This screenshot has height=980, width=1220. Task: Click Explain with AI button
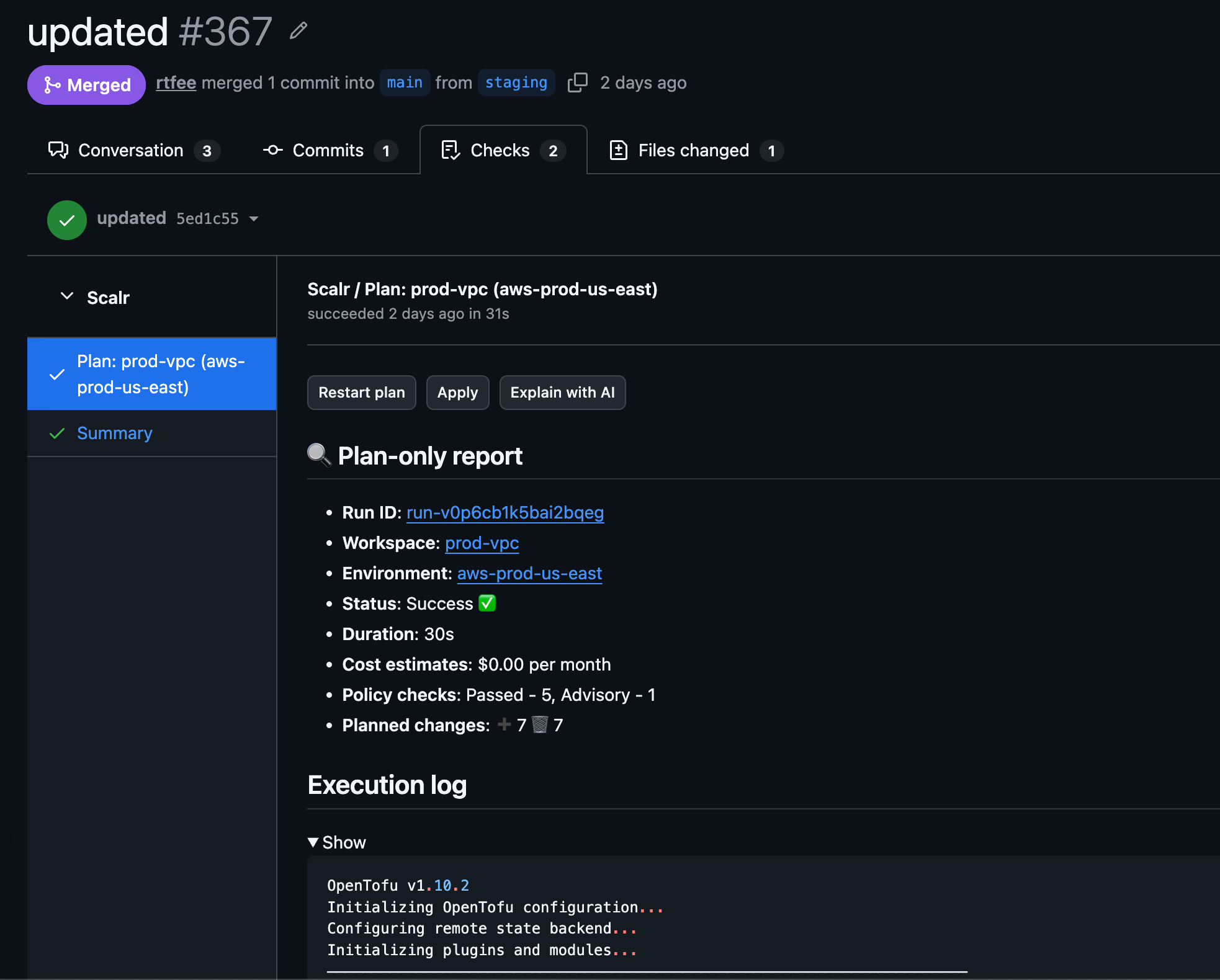coord(562,393)
